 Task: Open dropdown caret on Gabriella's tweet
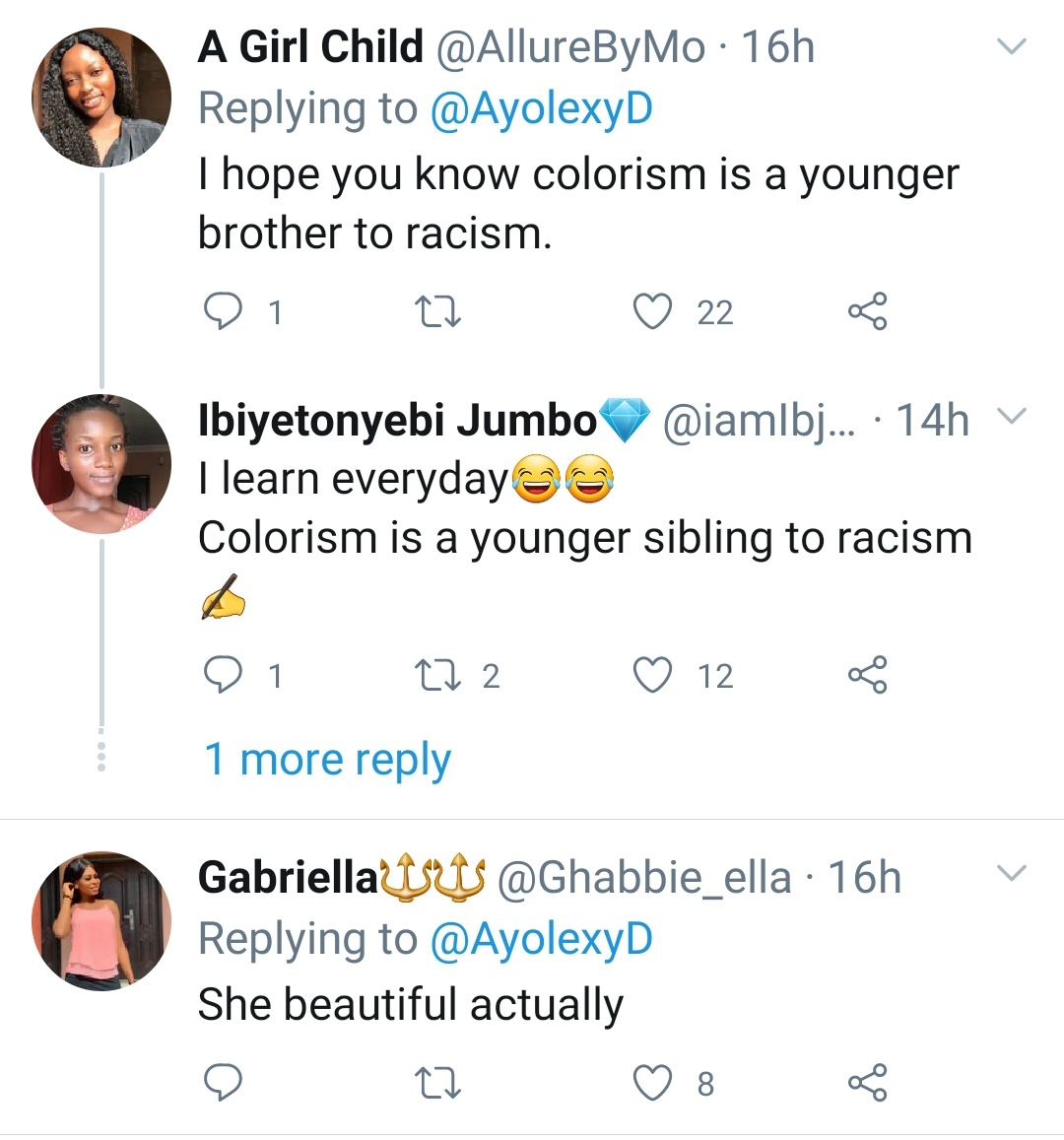click(x=1012, y=873)
